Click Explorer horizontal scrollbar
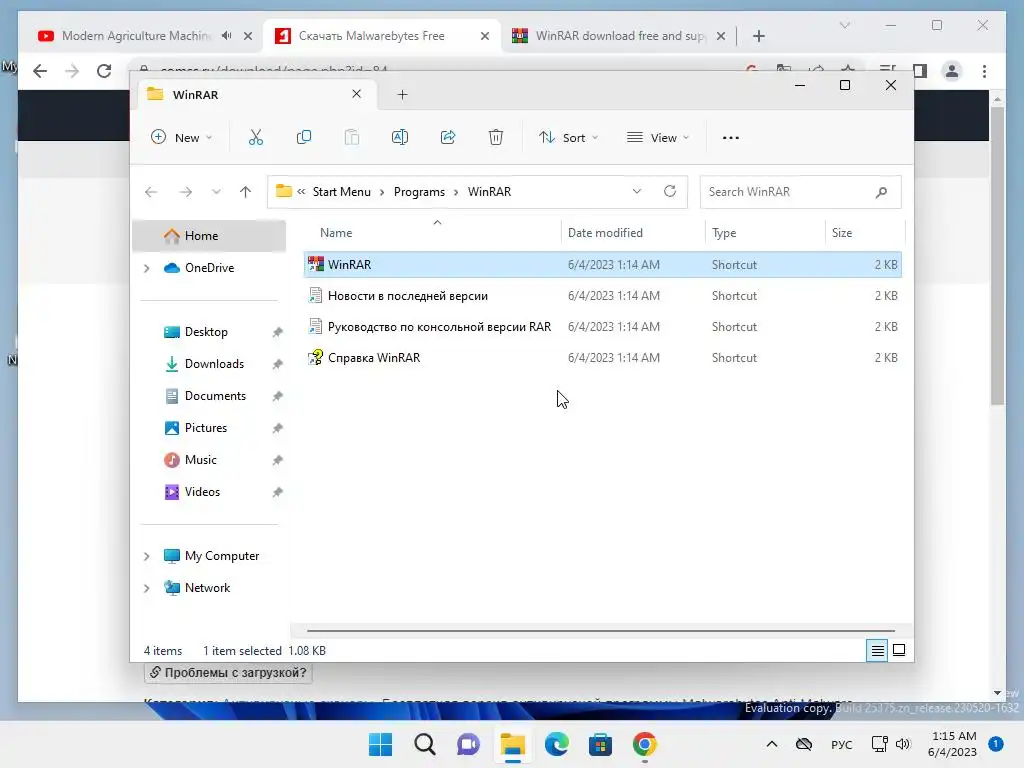Viewport: 1024px width, 768px height. pyautogui.click(x=600, y=631)
